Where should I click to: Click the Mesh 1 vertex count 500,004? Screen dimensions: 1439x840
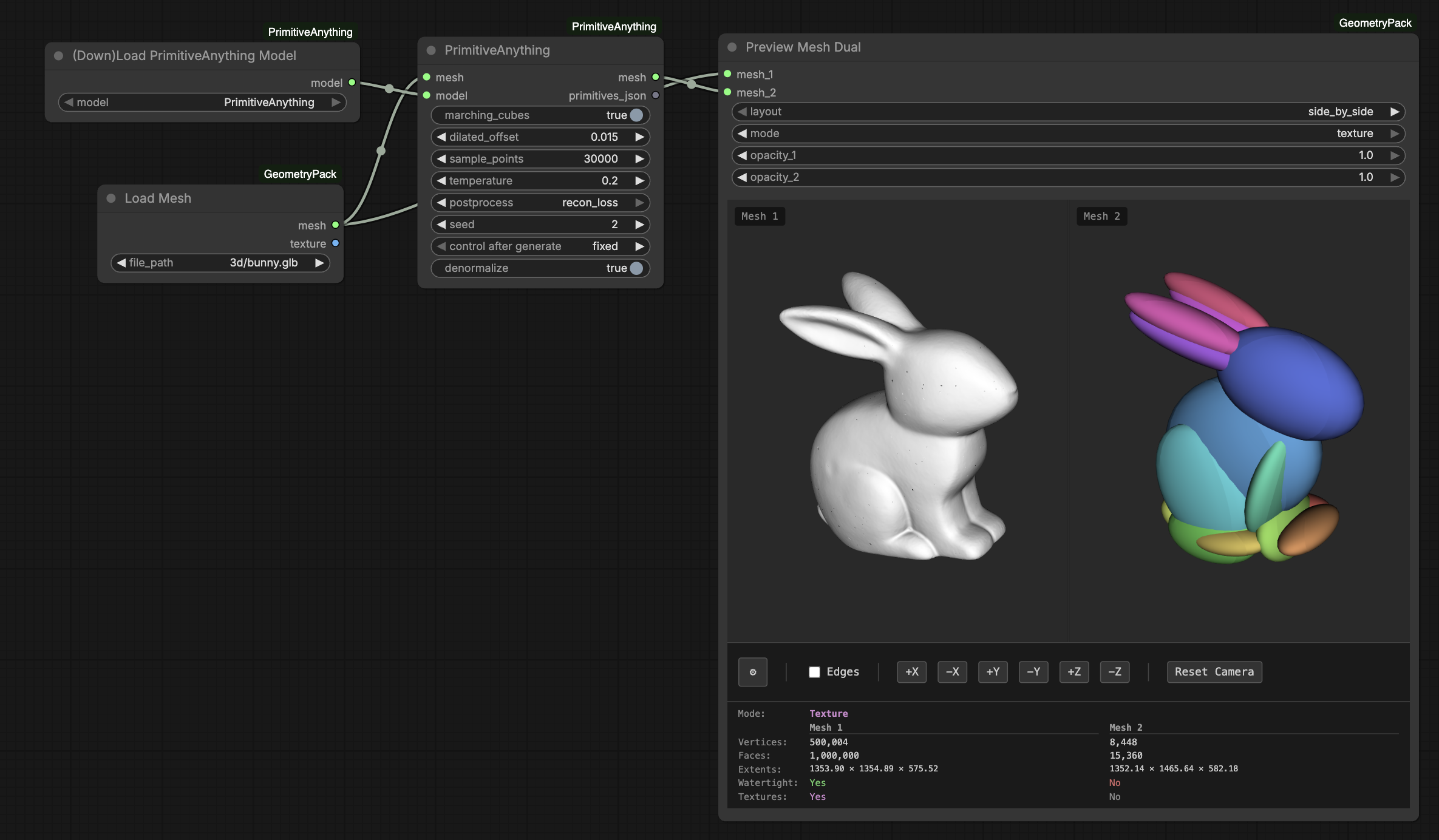click(x=829, y=742)
